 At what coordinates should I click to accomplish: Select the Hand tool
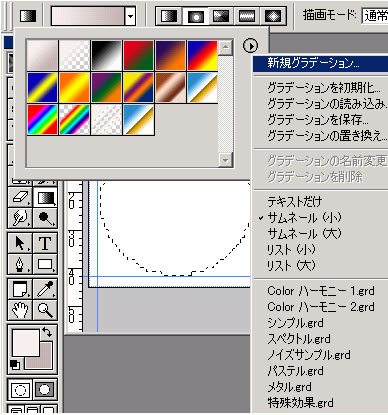coord(21,310)
